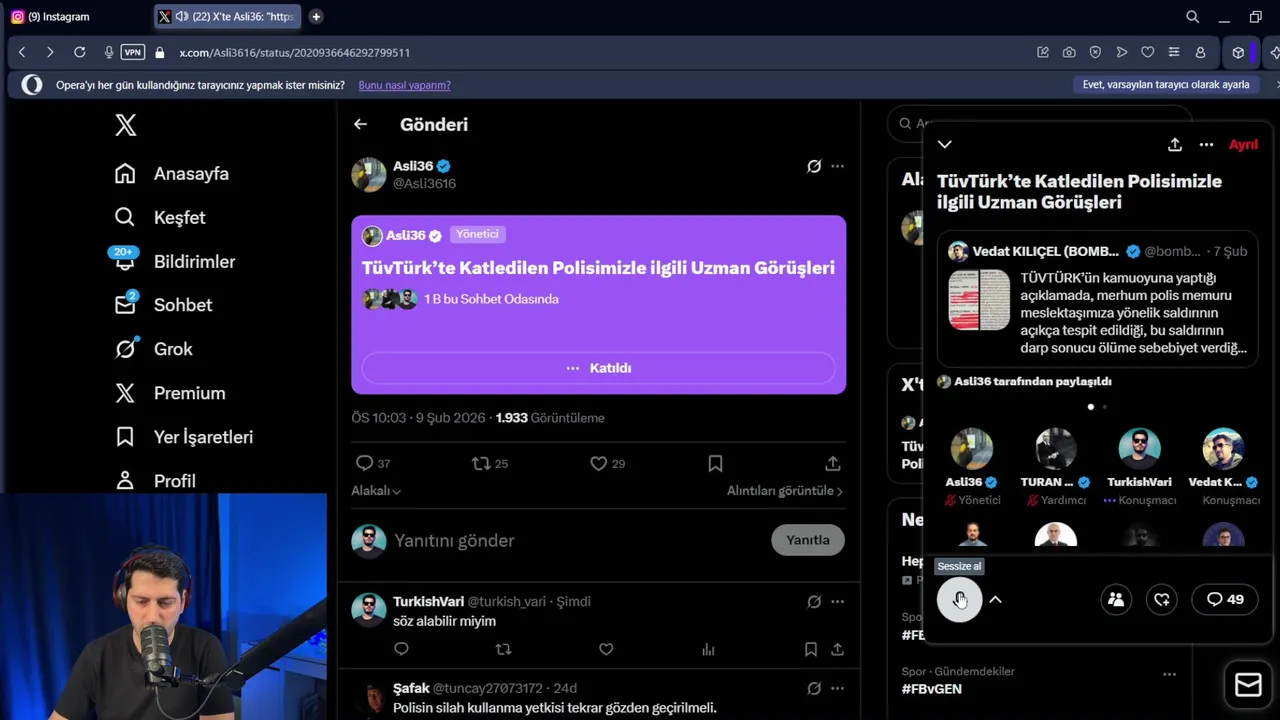This screenshot has height=720, width=1280.
Task: Click repost icon with 25 count
Action: [481, 463]
